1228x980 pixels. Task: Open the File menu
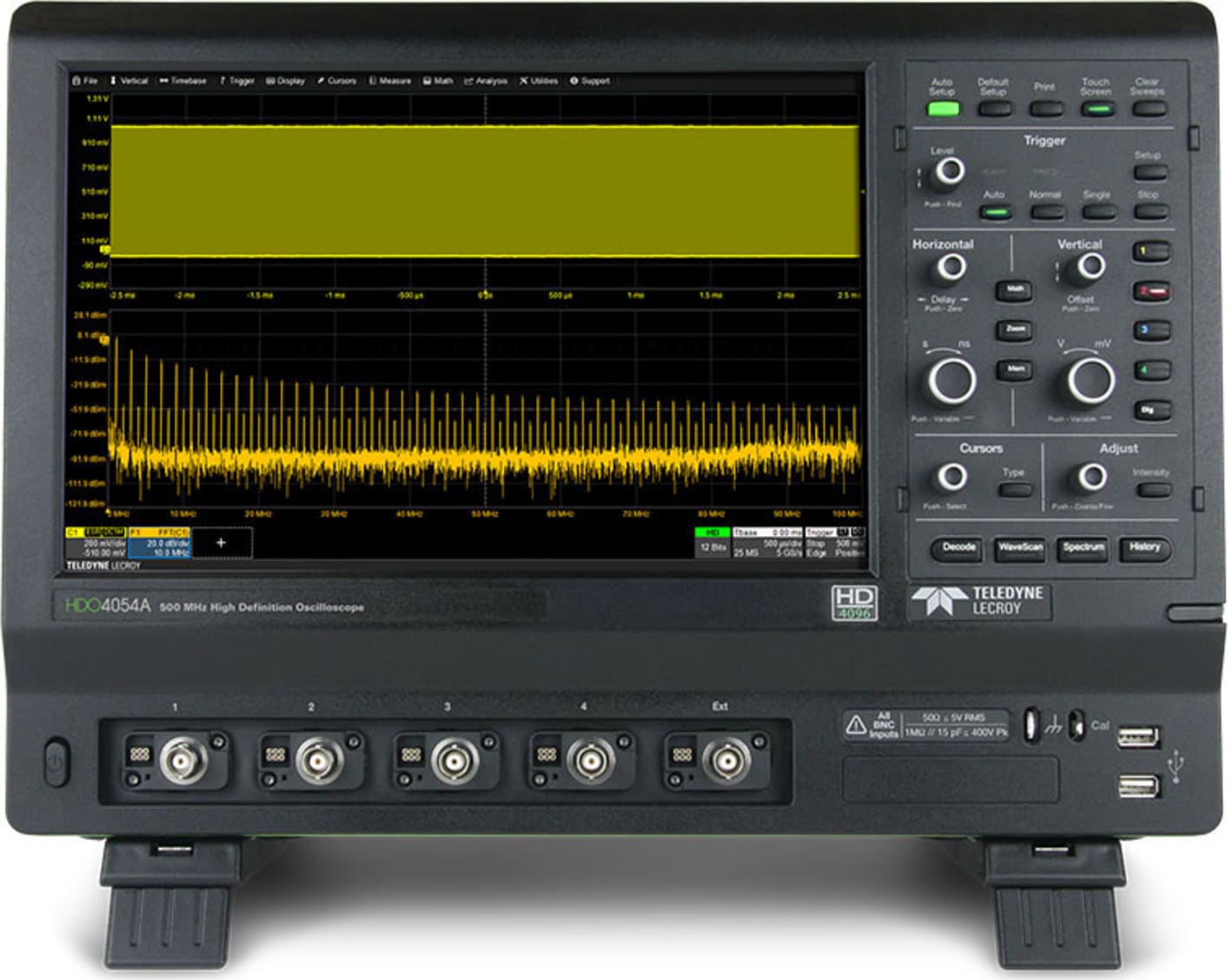[86, 80]
